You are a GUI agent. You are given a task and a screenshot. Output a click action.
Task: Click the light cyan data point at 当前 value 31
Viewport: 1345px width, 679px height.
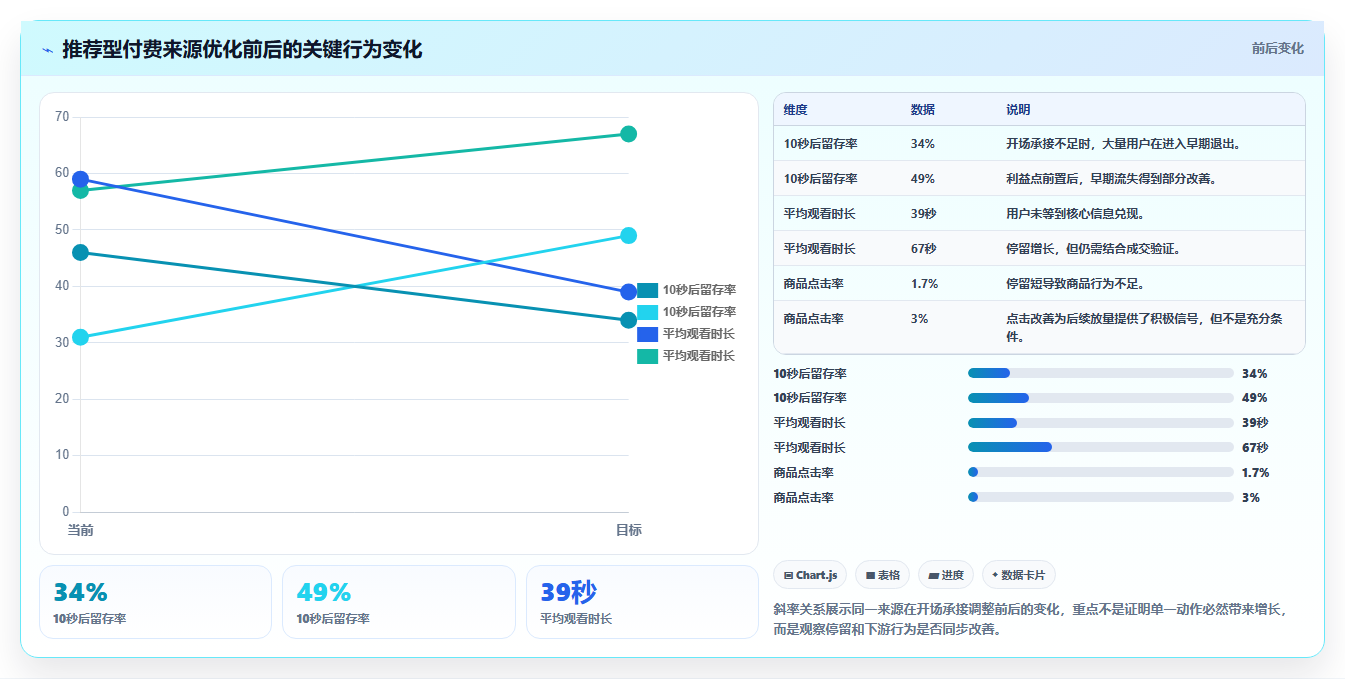pyautogui.click(x=81, y=337)
